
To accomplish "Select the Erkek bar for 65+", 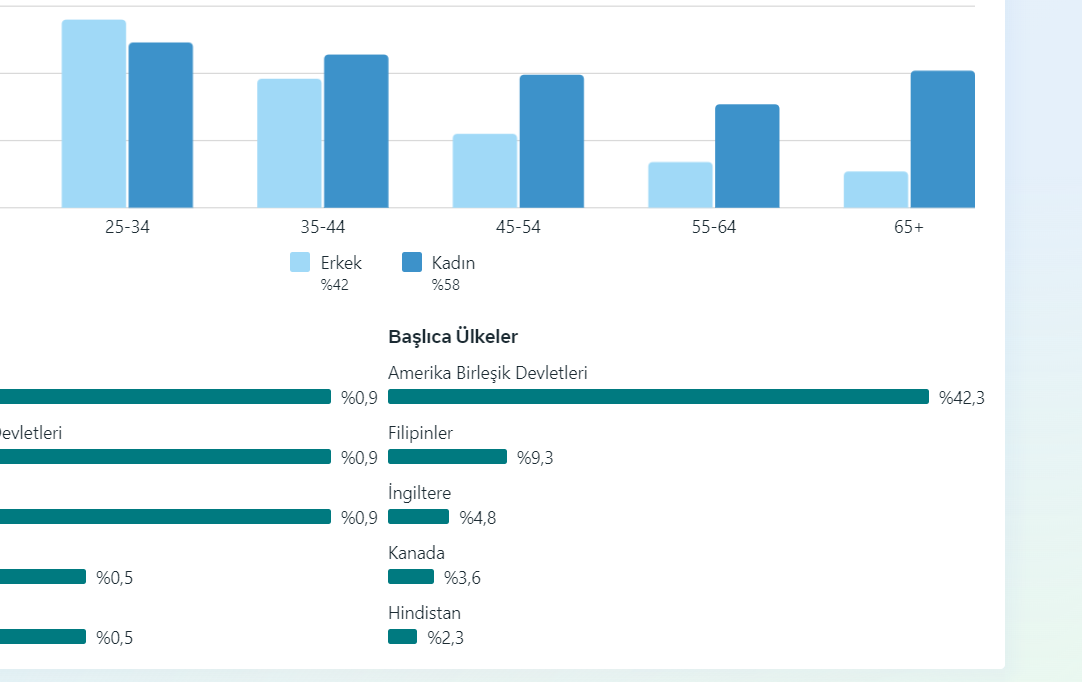I will pos(876,190).
